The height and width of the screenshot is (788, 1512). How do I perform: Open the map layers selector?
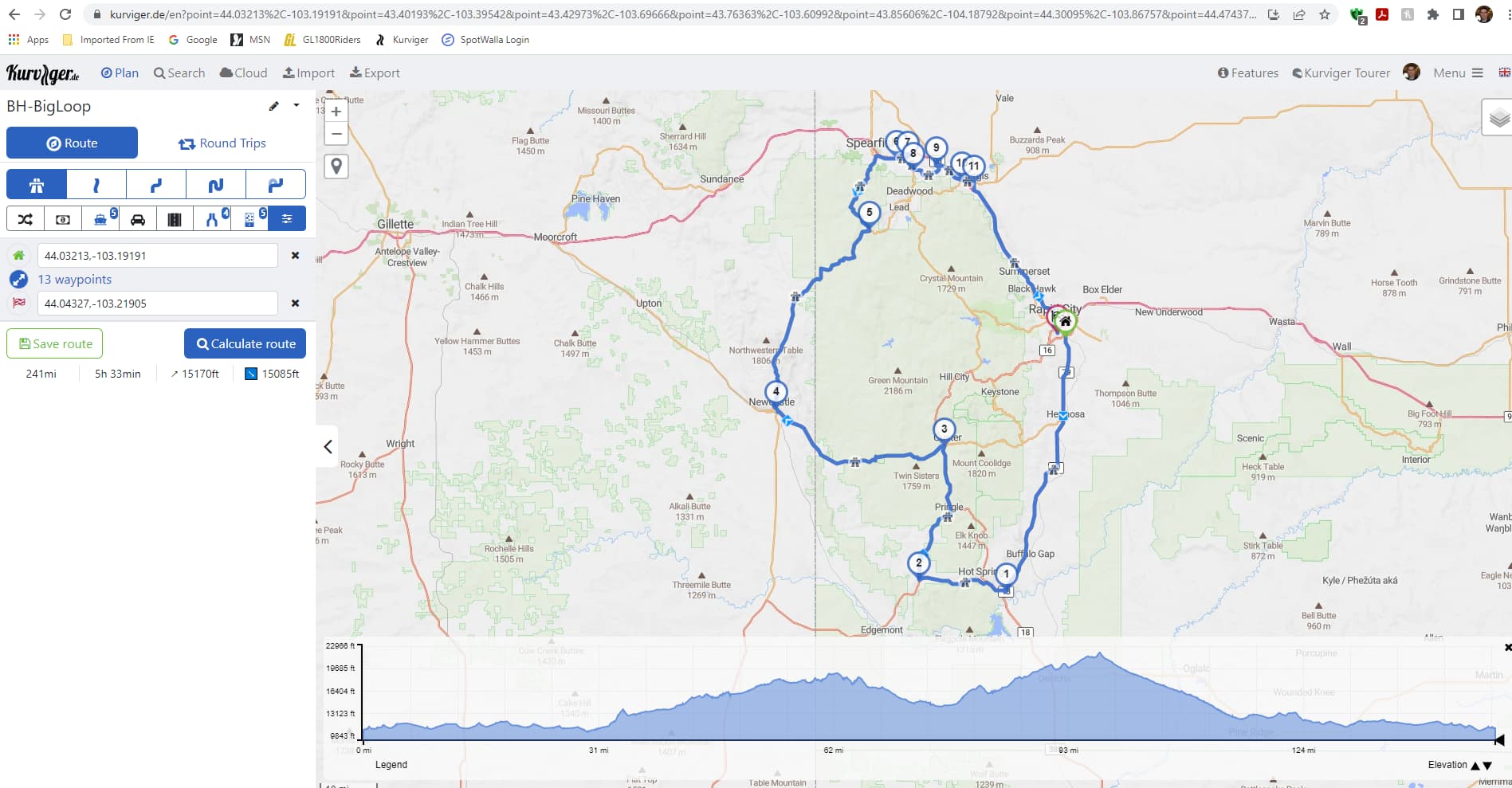[1498, 119]
